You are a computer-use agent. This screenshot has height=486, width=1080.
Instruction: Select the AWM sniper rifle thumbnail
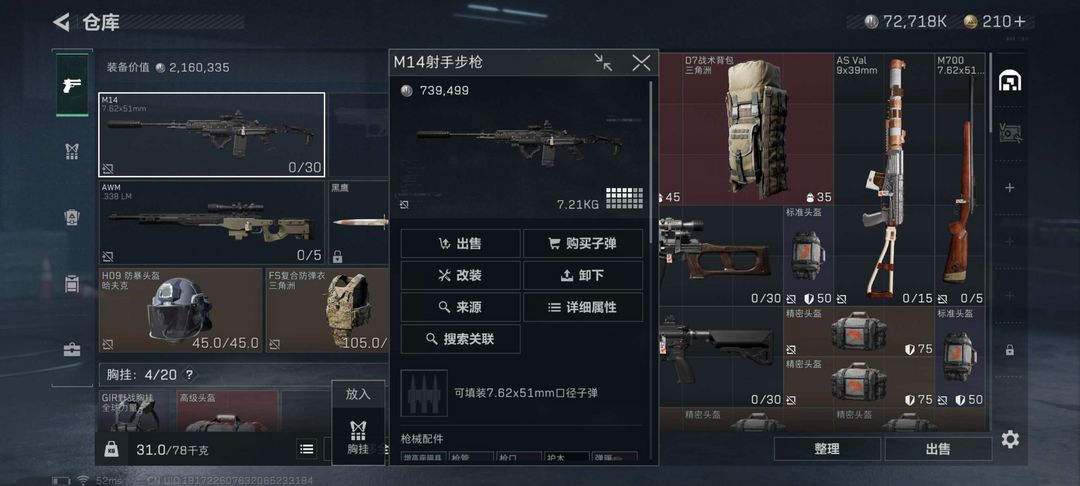211,222
